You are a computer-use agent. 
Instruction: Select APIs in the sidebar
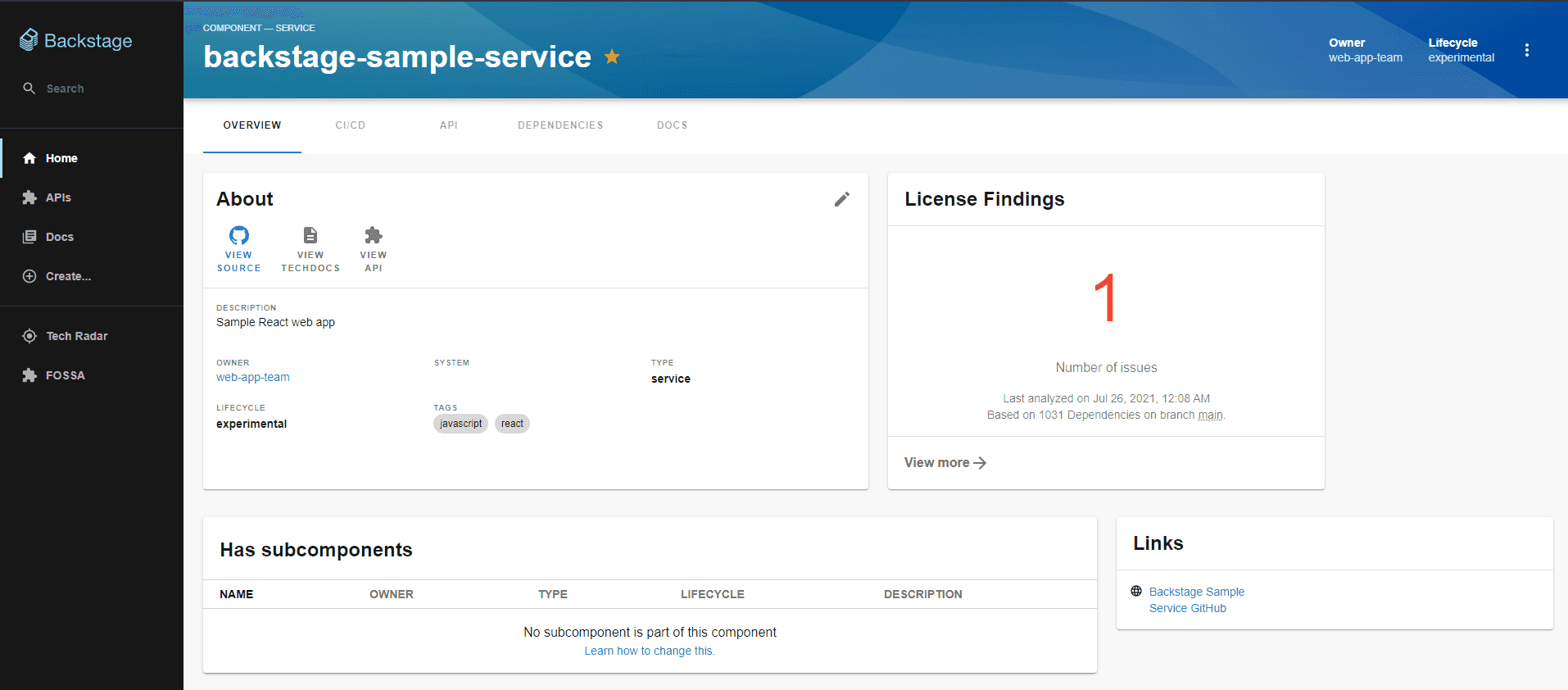click(x=92, y=197)
